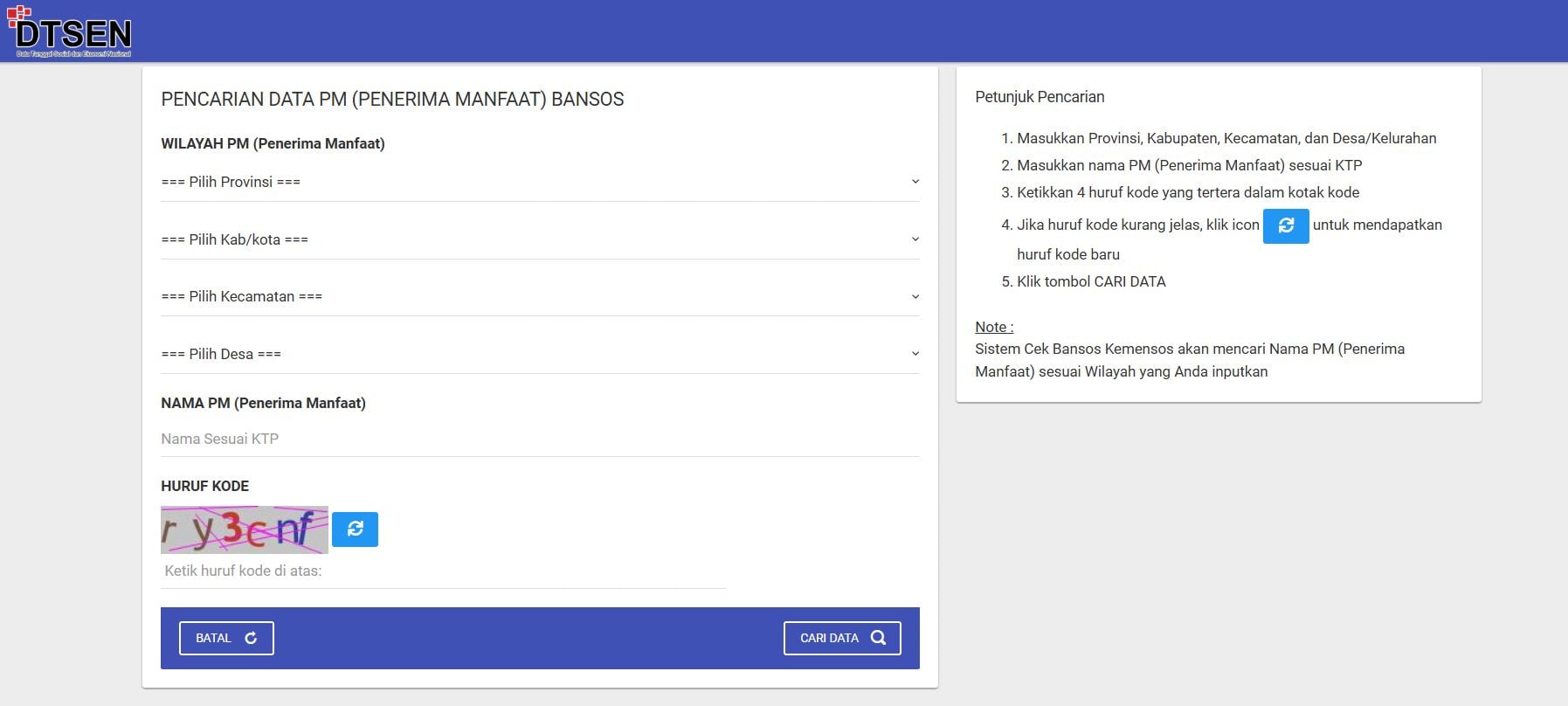Click the Petunjuk Pencarian panel heading
This screenshot has width=1568, height=706.
pos(1040,97)
